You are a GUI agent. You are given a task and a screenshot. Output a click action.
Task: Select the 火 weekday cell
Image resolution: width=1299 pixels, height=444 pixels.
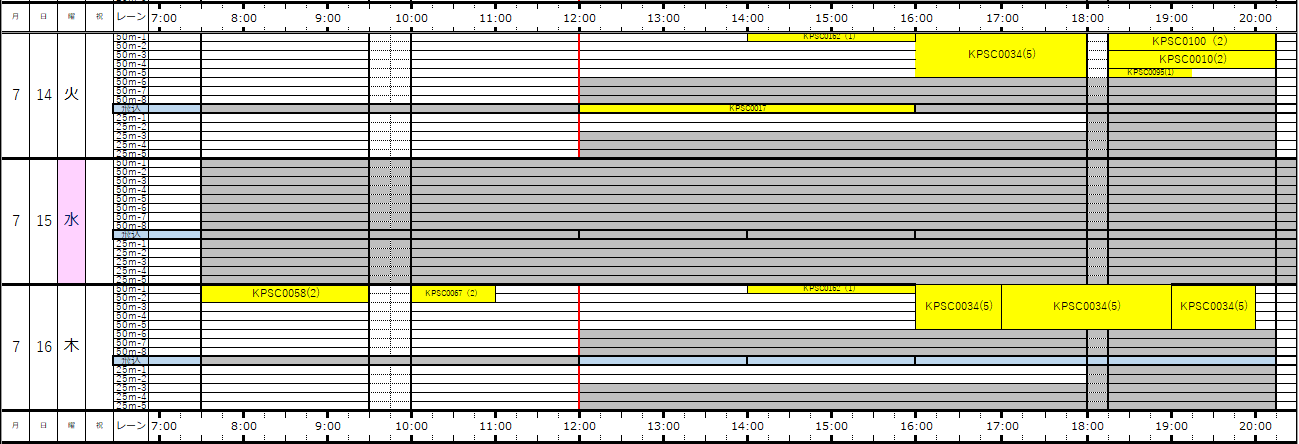click(72, 95)
